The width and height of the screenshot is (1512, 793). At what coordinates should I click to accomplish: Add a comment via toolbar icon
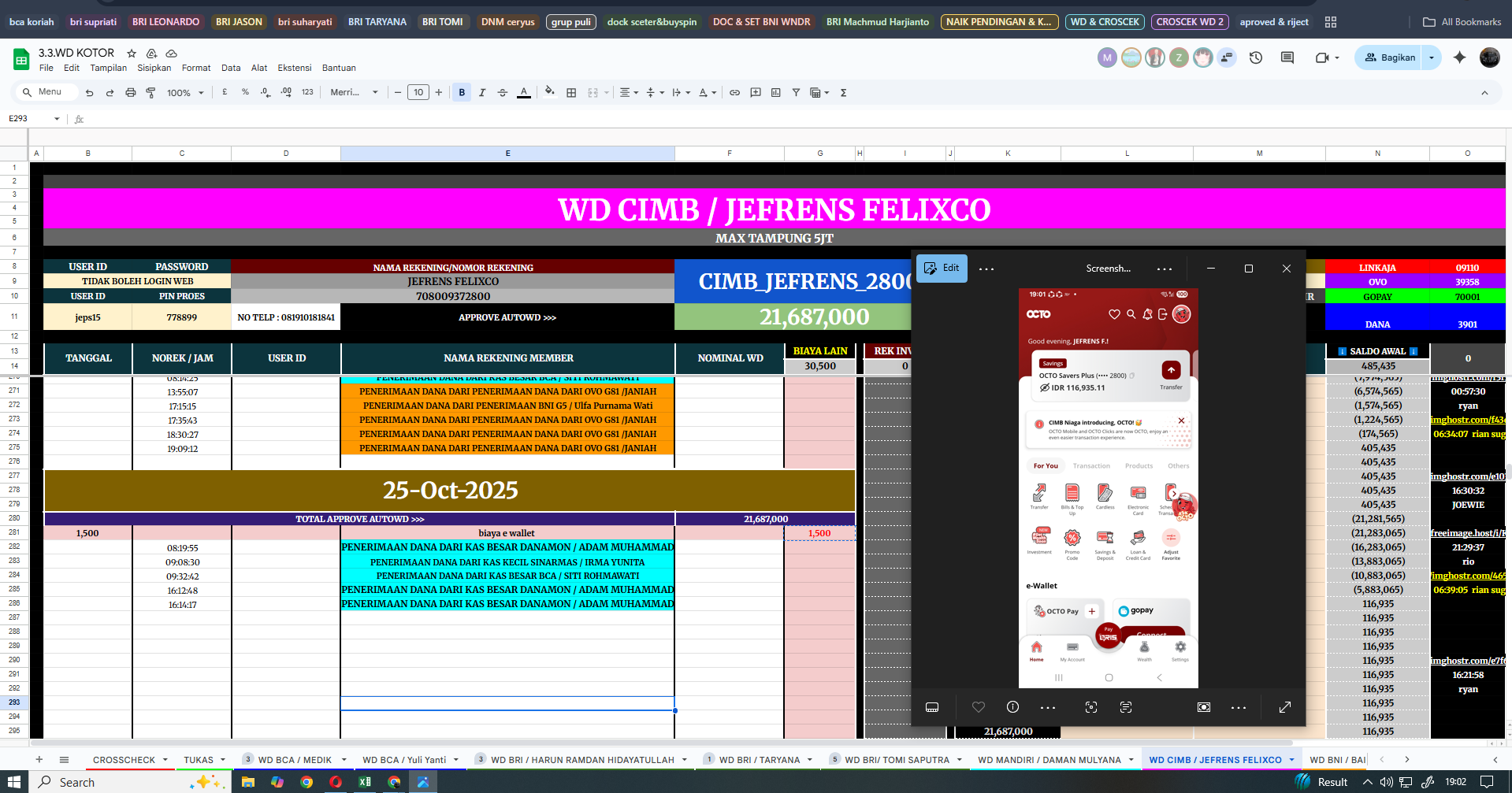click(x=756, y=92)
